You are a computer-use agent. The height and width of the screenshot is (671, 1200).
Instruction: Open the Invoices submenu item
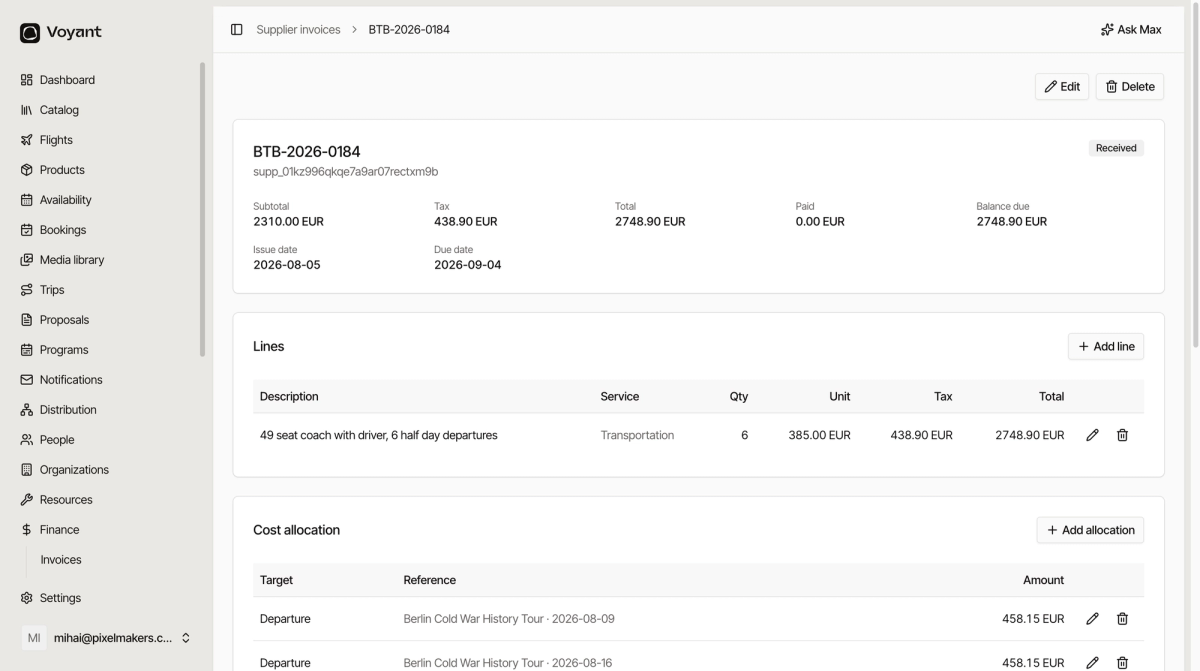click(61, 560)
